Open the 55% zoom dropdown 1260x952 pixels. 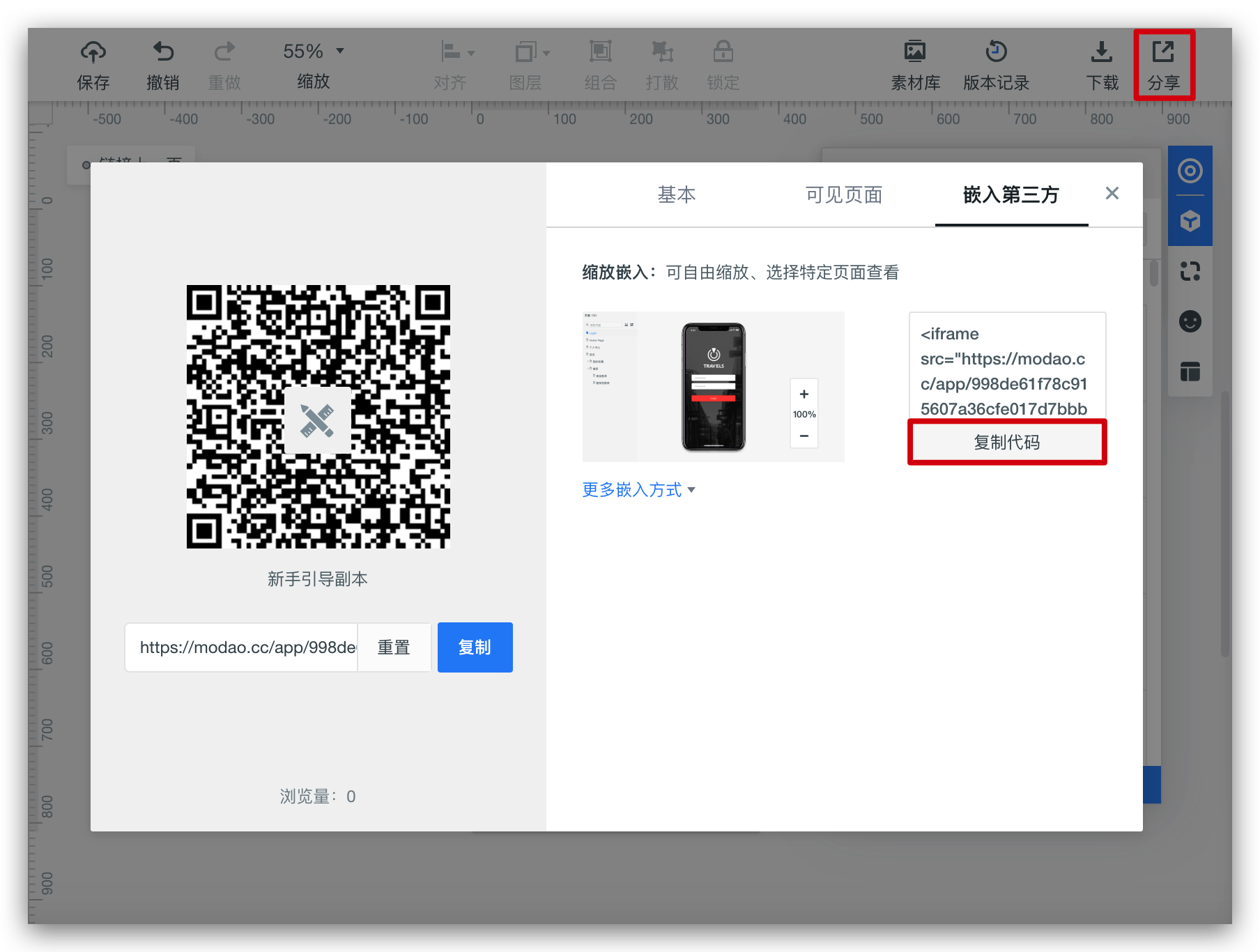(314, 52)
